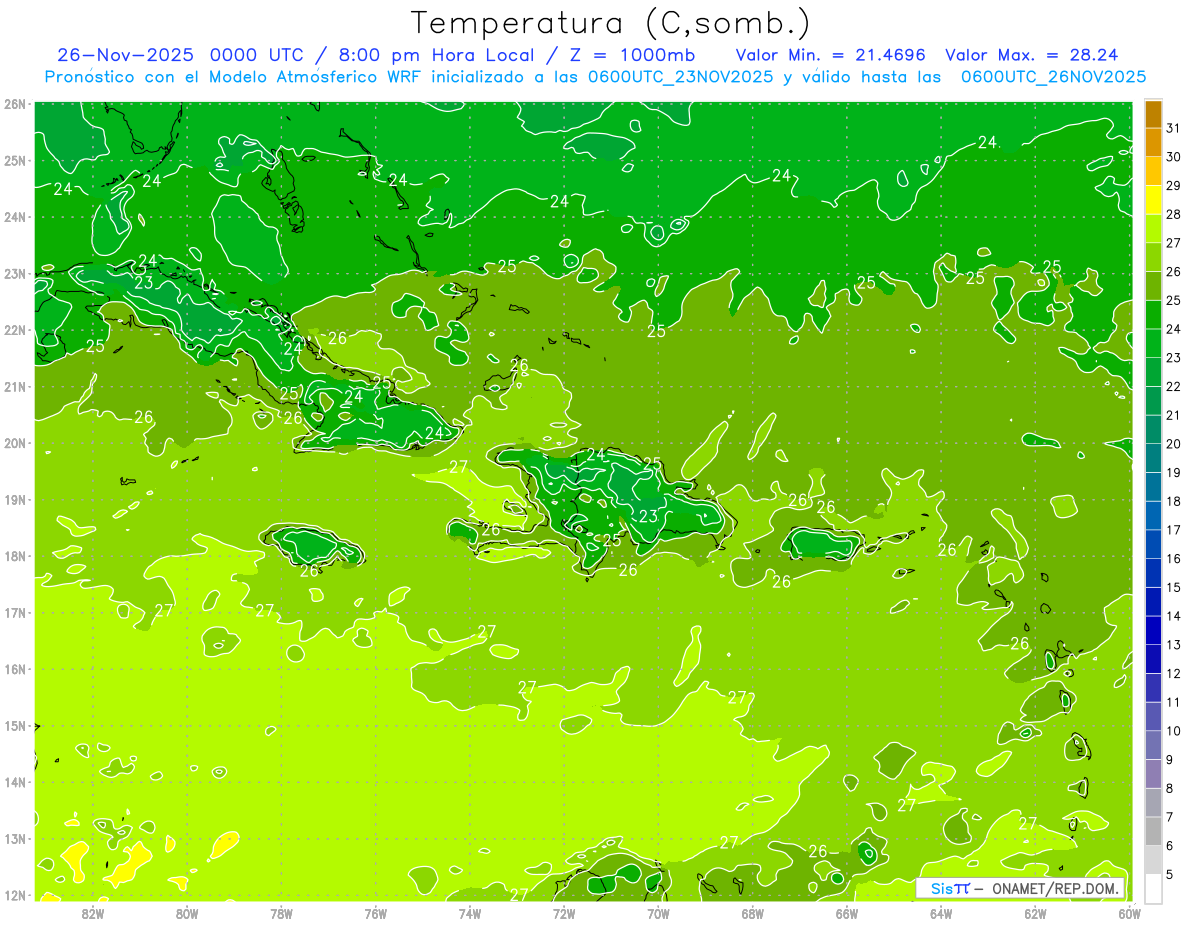The image size is (1200, 927).
Task: Click the '68W' longitude axis label
Action: coord(752,914)
